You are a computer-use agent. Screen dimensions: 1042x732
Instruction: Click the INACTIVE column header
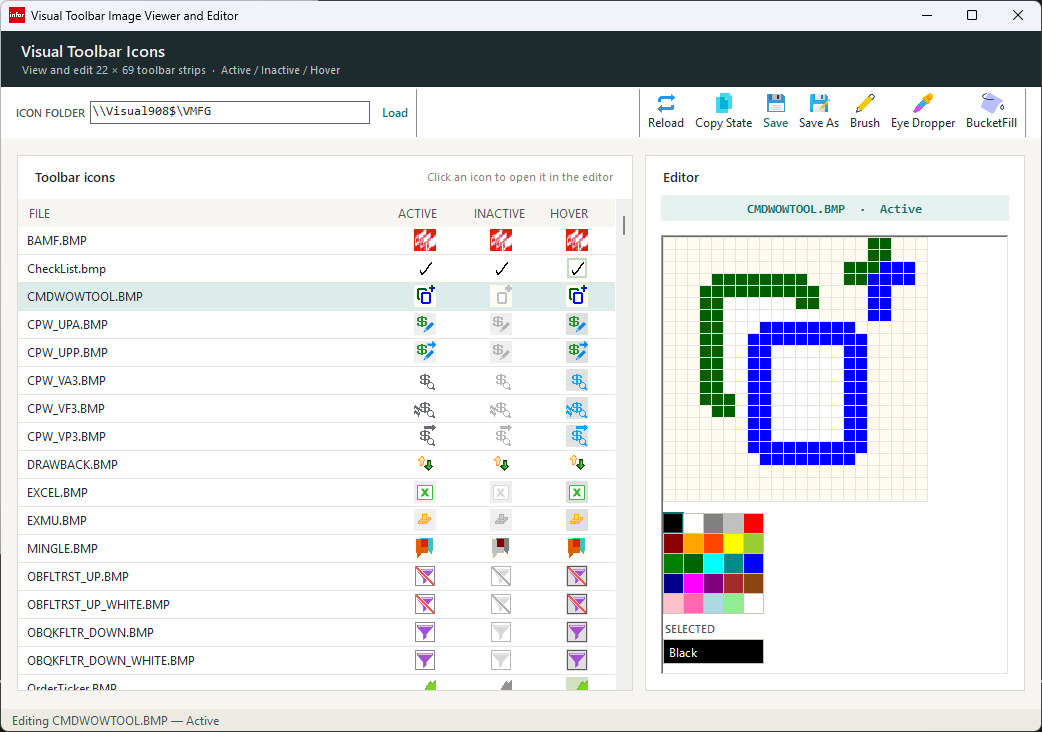pos(499,214)
